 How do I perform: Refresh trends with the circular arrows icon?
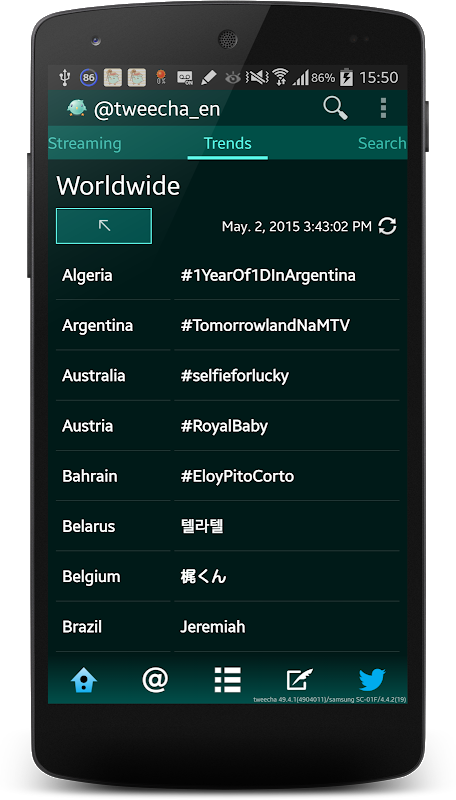pos(388,226)
